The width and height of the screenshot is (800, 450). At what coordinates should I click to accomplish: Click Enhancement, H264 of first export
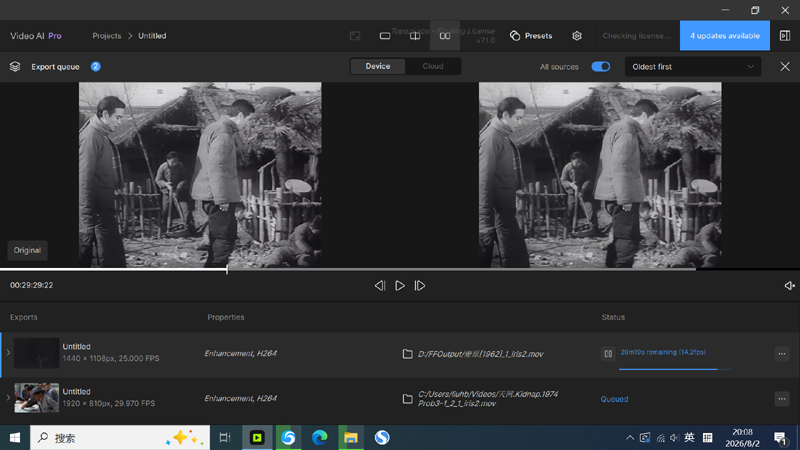[x=240, y=353]
